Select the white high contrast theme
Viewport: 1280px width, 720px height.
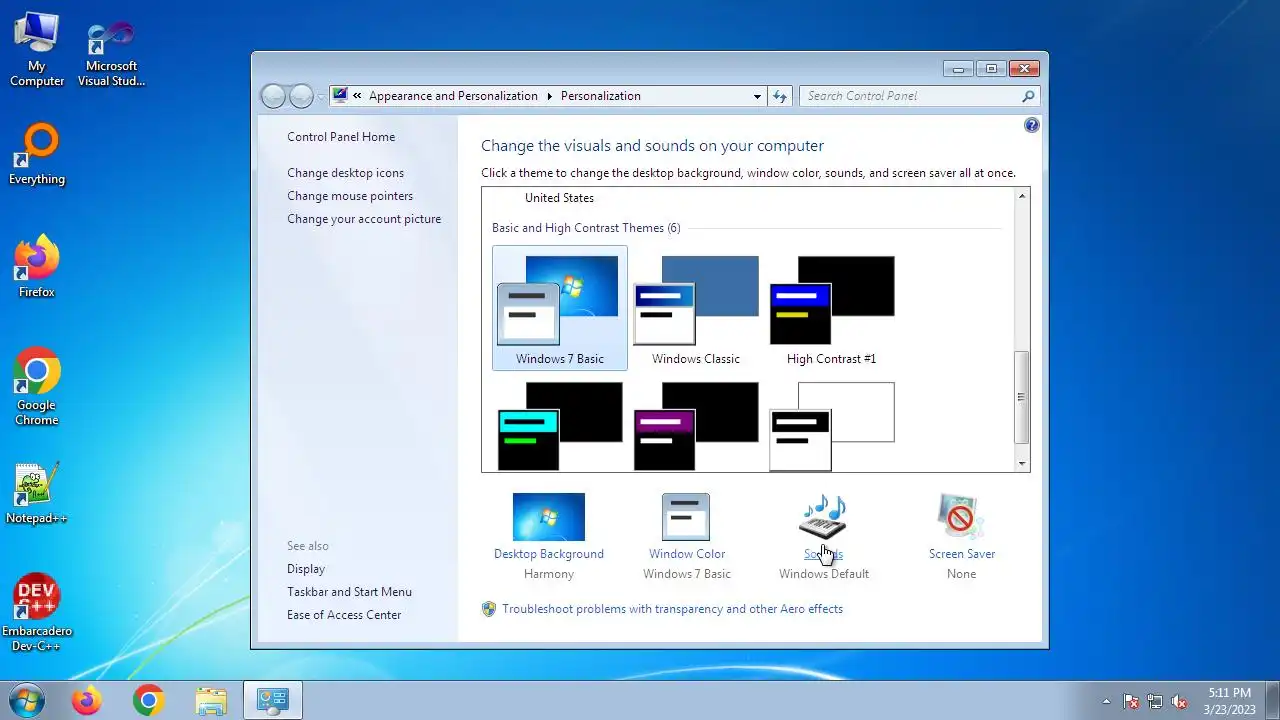[x=831, y=425]
